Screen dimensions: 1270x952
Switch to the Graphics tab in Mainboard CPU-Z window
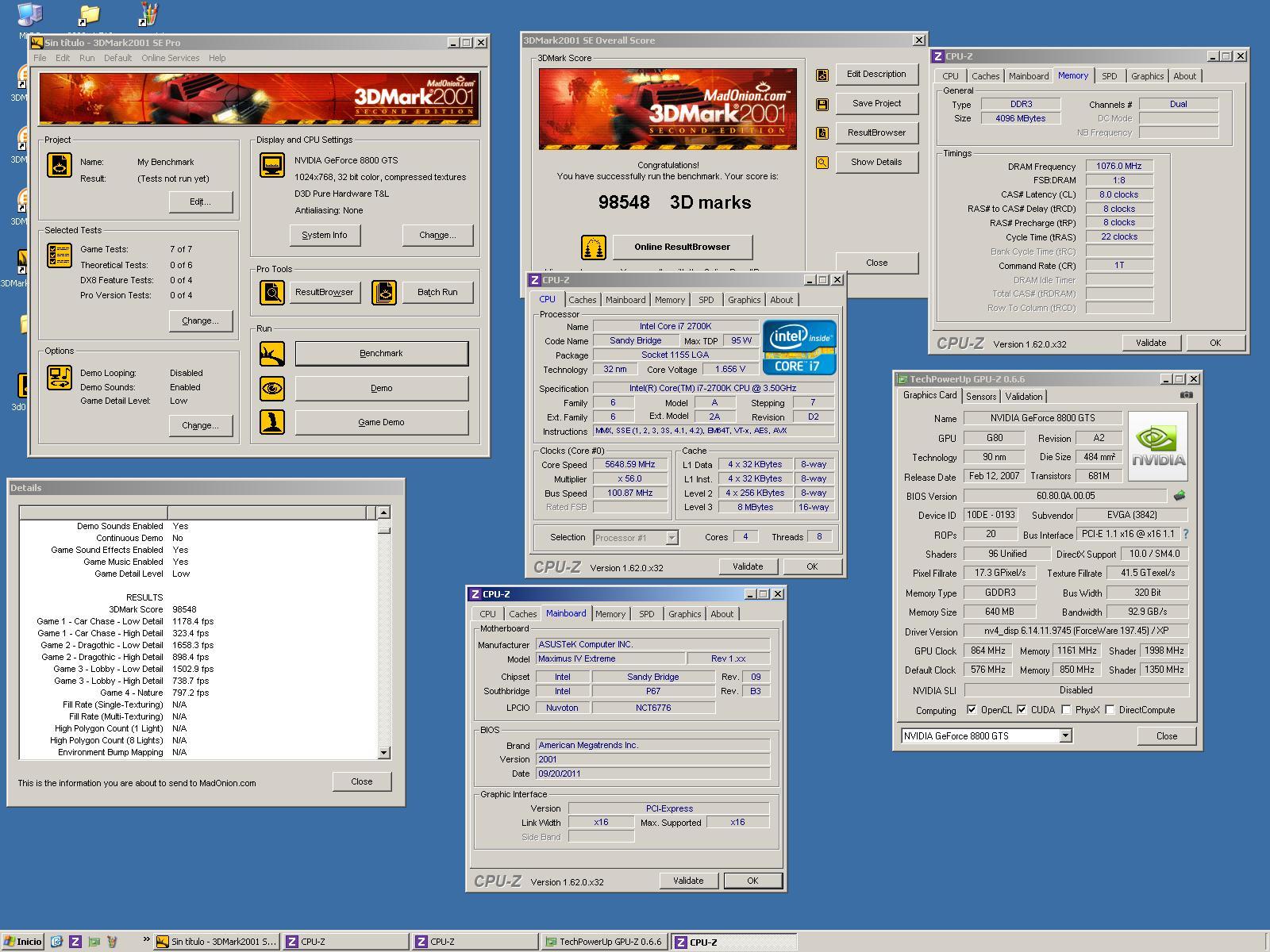(684, 614)
